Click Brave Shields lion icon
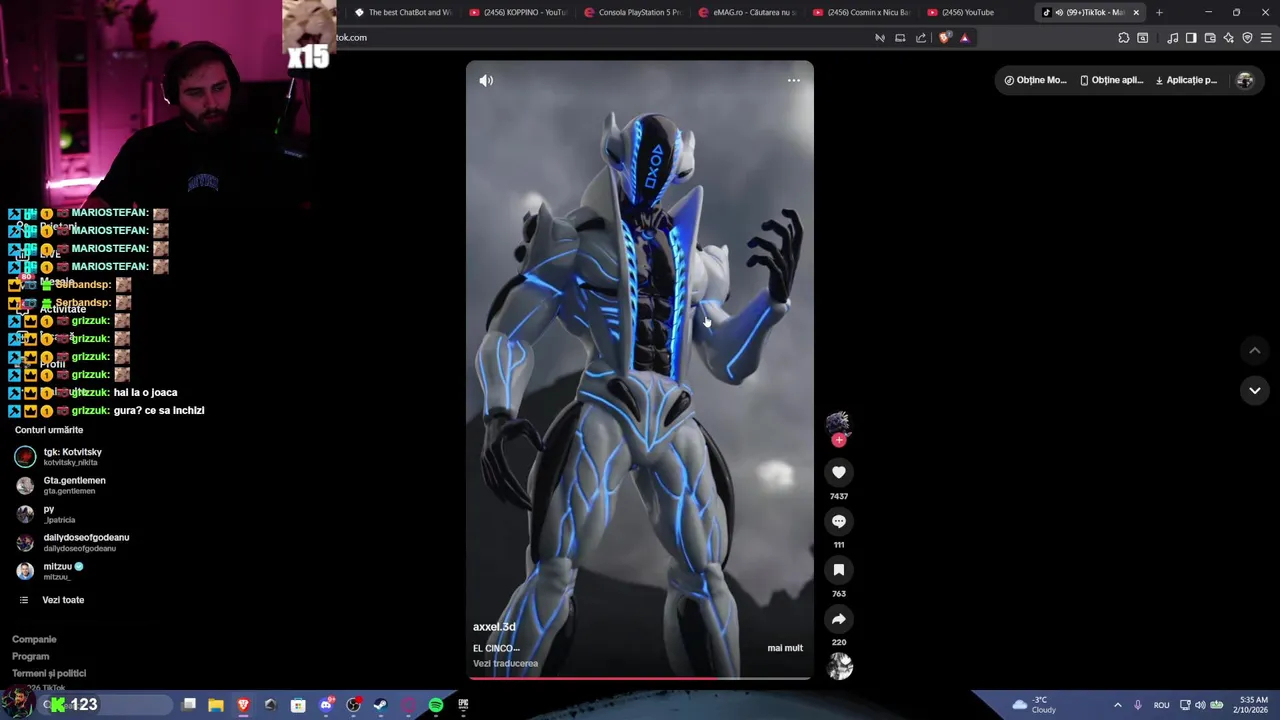Screen dimensions: 1280x720 (945, 38)
